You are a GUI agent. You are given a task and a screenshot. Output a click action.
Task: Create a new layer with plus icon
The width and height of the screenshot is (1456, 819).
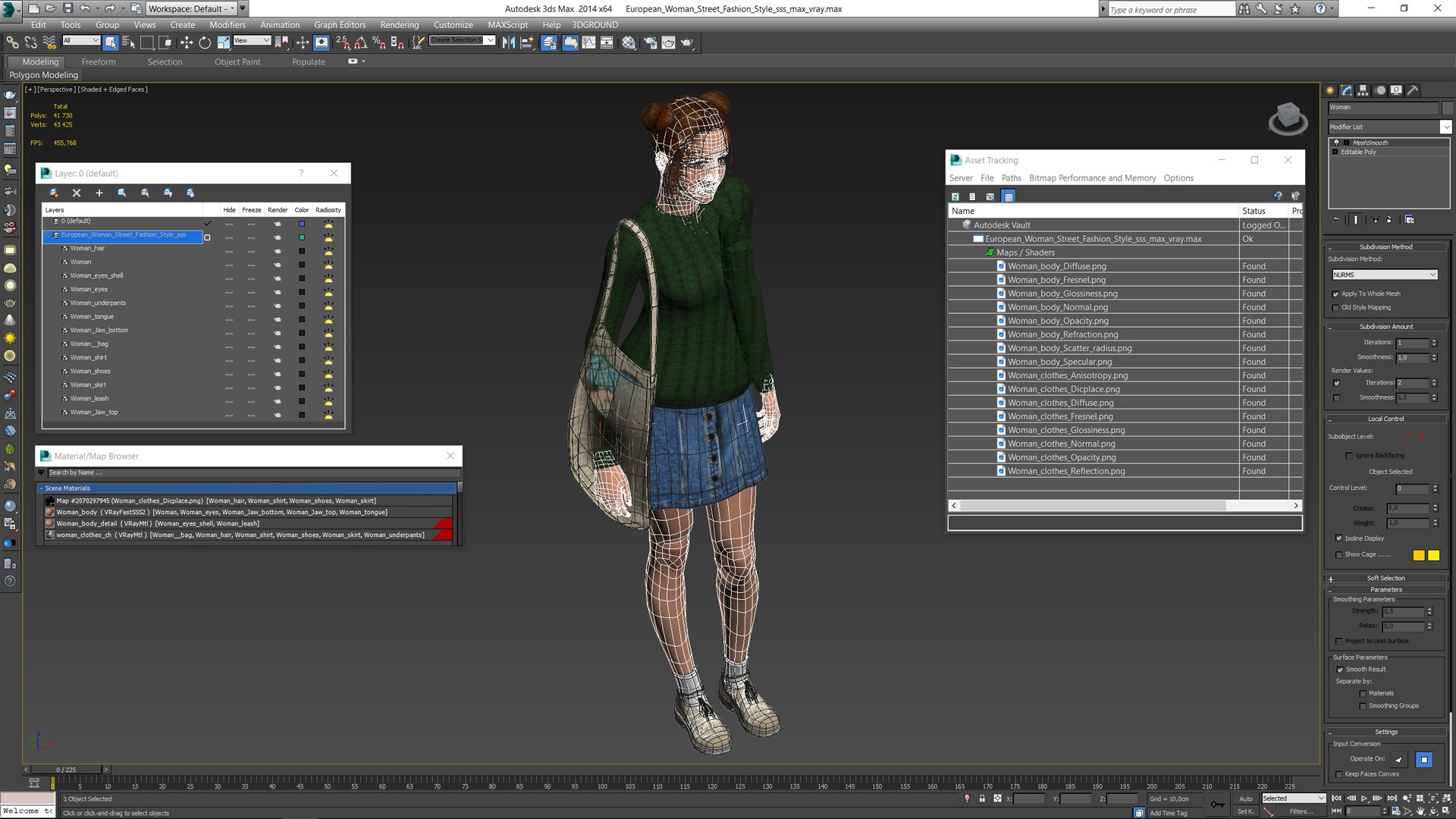(x=99, y=193)
